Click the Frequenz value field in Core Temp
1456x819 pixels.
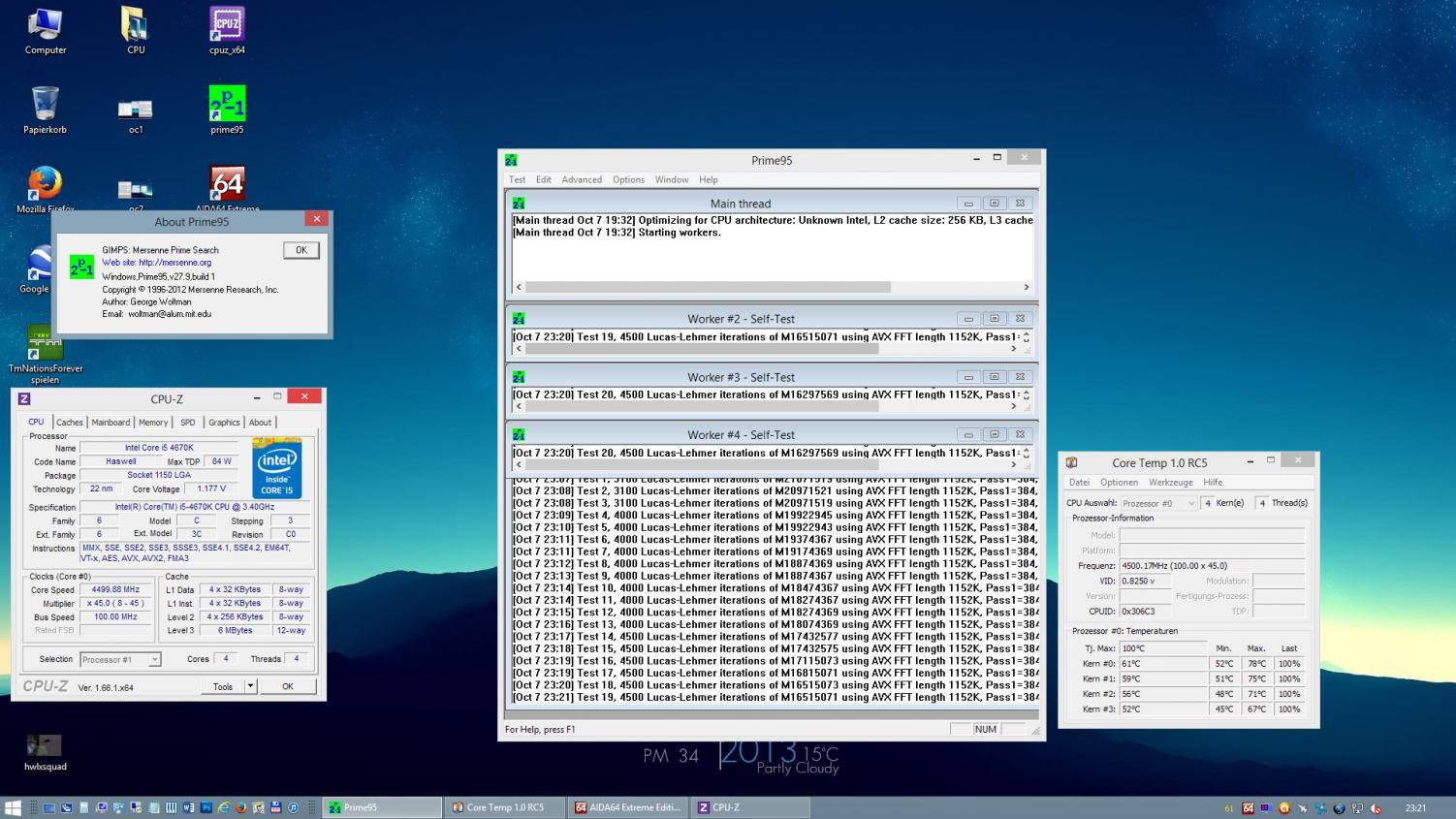click(x=1212, y=565)
